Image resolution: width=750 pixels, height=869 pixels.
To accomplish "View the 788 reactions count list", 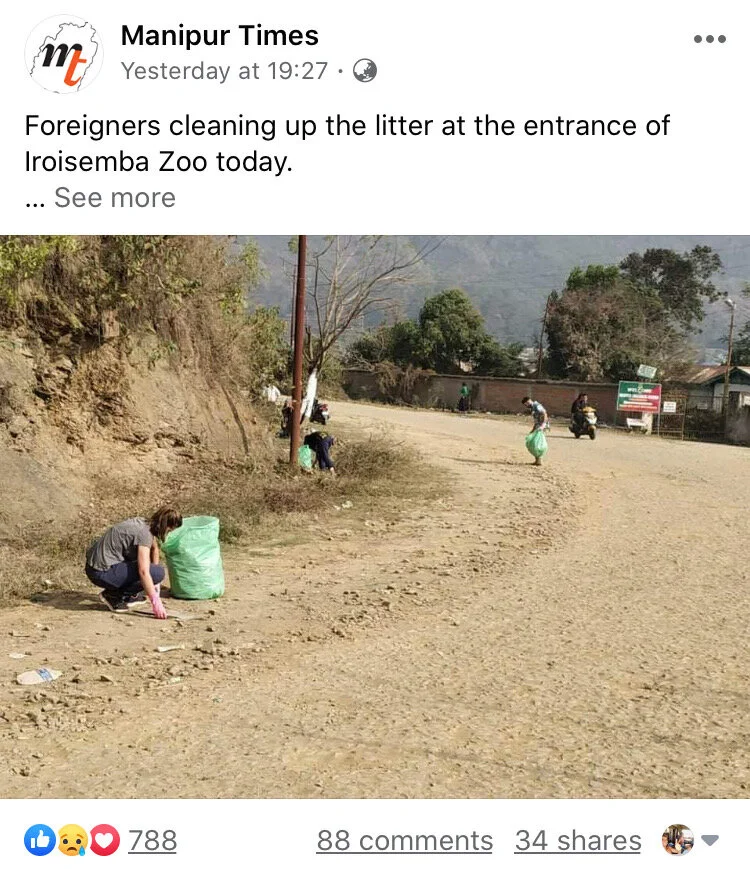I will (152, 840).
